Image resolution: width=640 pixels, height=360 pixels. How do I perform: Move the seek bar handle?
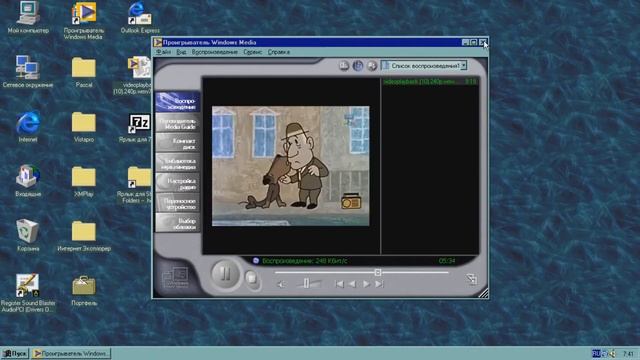coord(378,272)
